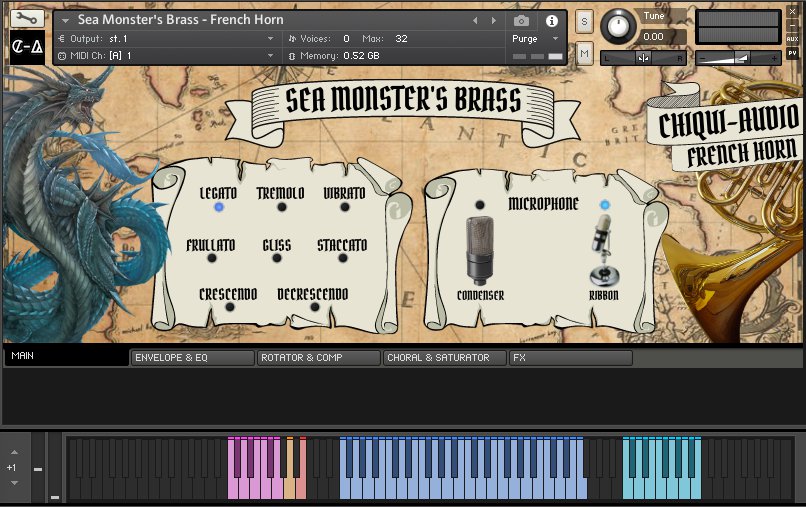Go to the next instrument arrow
Viewport: 806px width, 507px height.
pos(492,20)
